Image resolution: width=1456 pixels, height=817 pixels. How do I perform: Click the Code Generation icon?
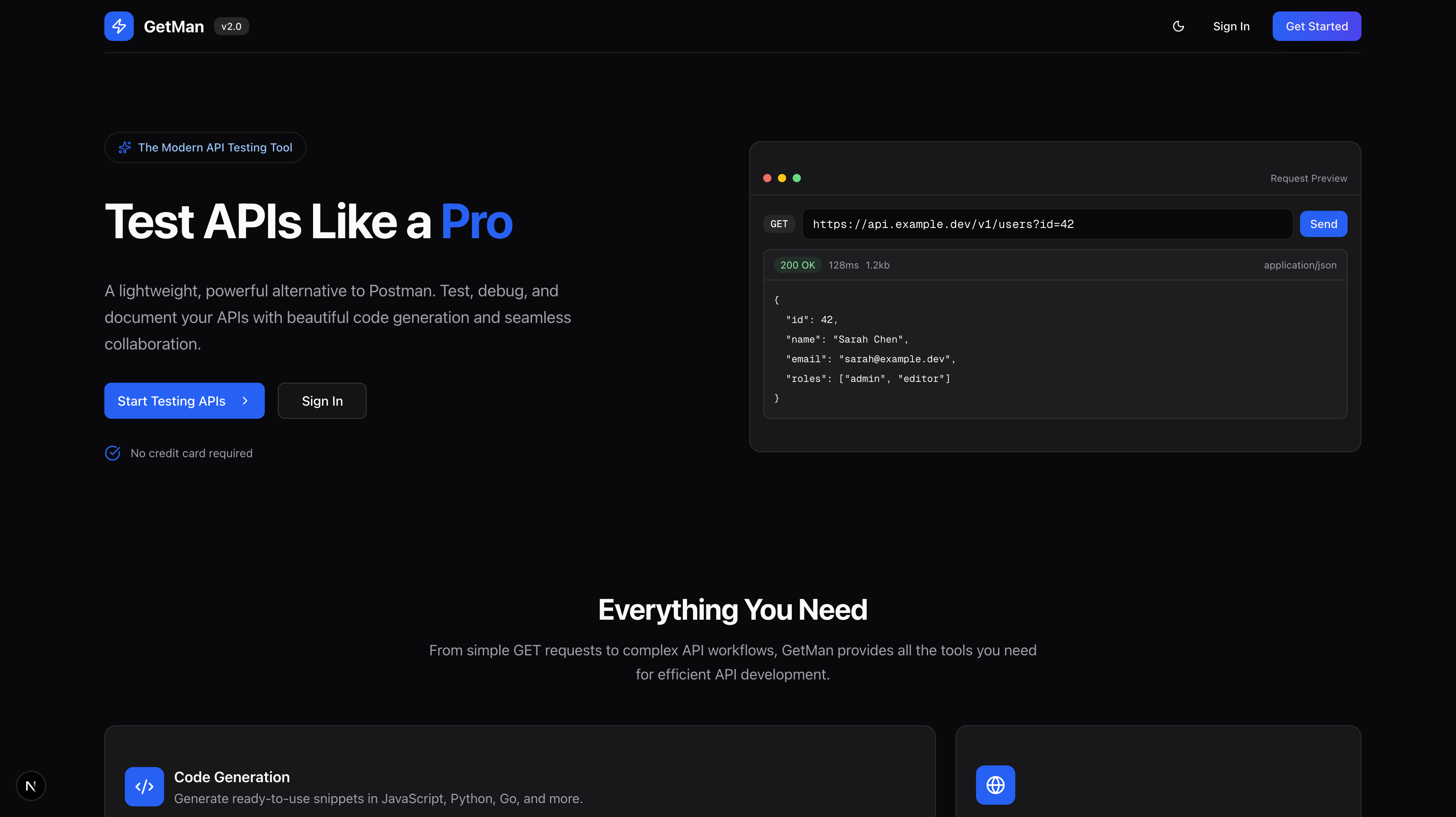(144, 786)
